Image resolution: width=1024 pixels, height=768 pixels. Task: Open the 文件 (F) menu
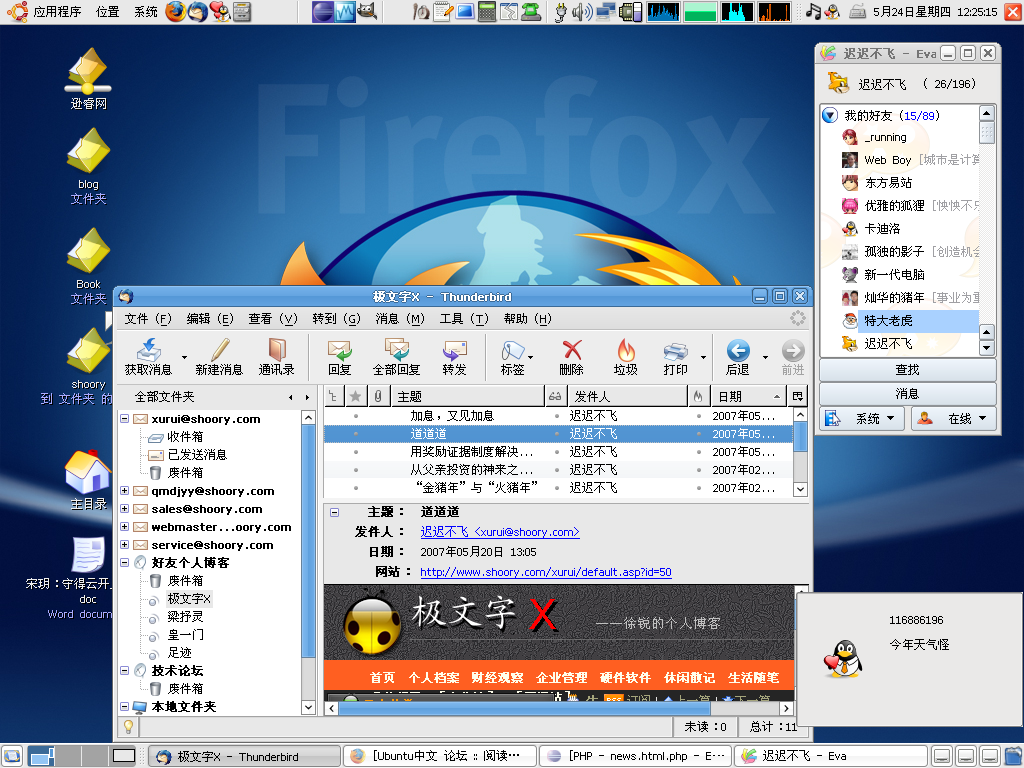[x=148, y=319]
